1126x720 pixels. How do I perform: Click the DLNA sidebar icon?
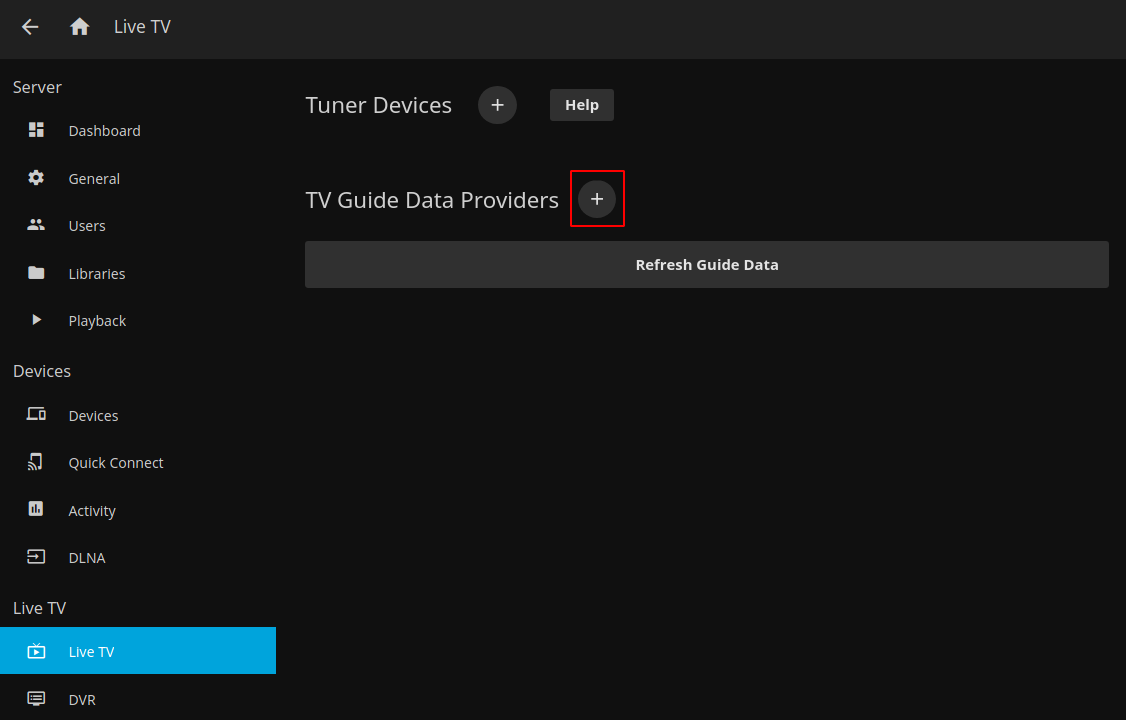coord(36,557)
